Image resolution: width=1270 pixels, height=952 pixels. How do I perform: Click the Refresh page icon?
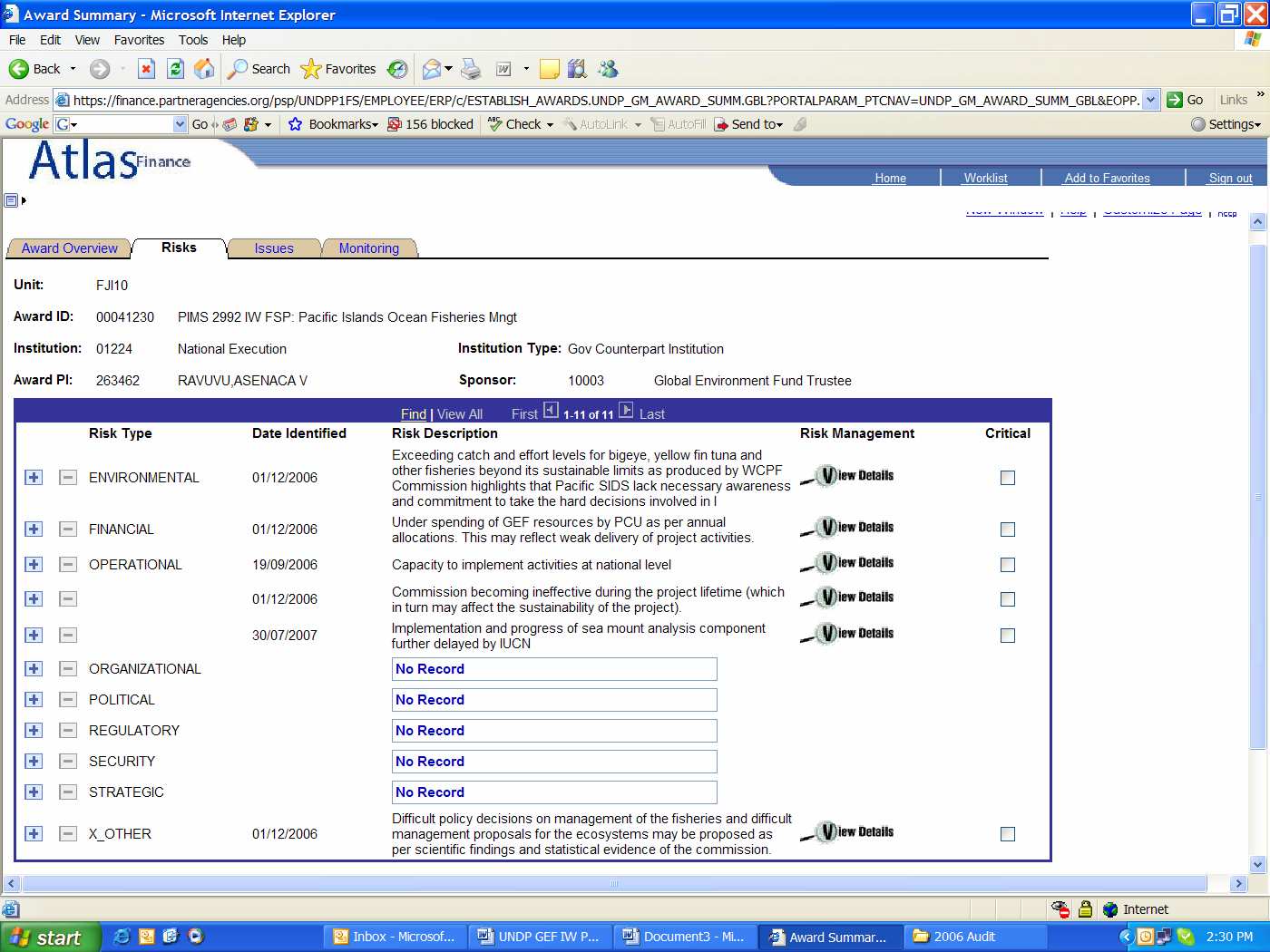(176, 69)
